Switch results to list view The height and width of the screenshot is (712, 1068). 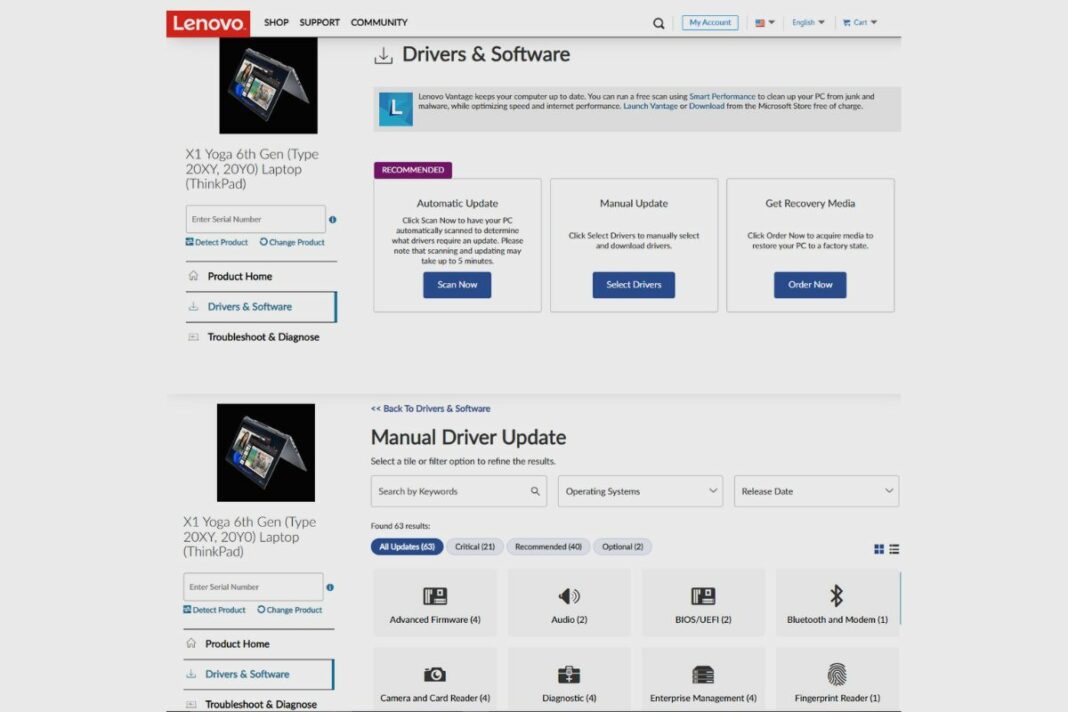point(893,548)
